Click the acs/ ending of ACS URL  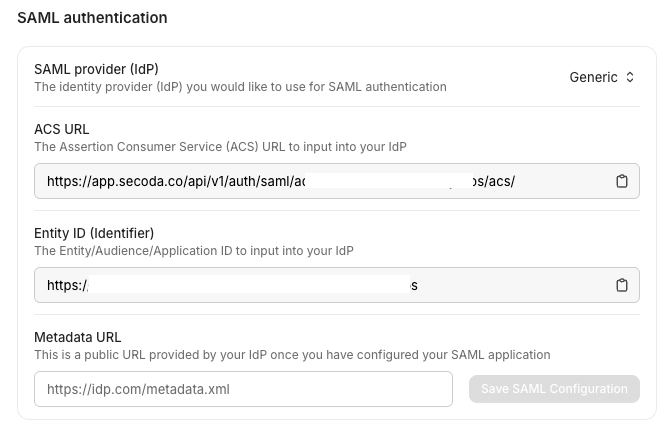[x=500, y=182]
